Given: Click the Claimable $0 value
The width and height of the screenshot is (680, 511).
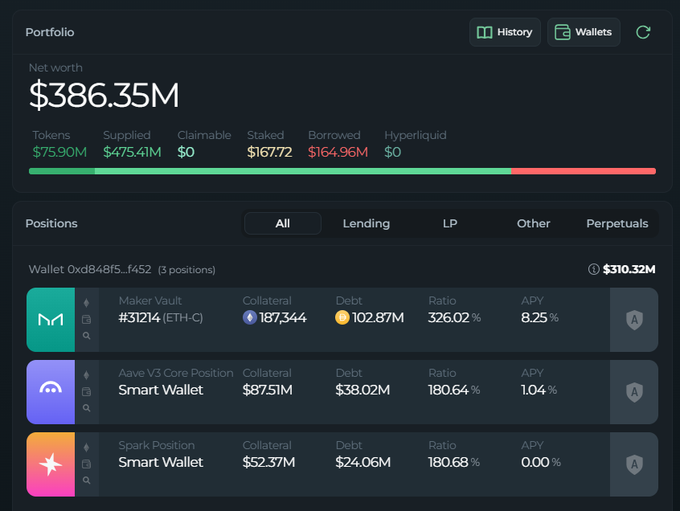Looking at the screenshot, I should [186, 152].
